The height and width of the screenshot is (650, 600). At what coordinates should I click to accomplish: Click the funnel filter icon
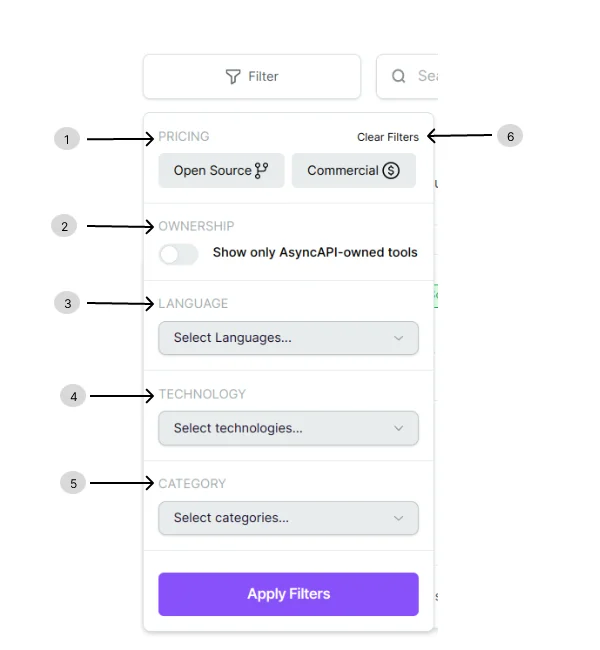pyautogui.click(x=233, y=77)
